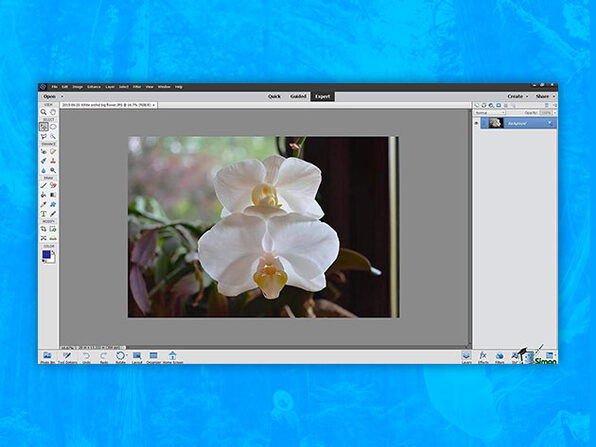Select the Red Eye Removal tool

pos(44,151)
